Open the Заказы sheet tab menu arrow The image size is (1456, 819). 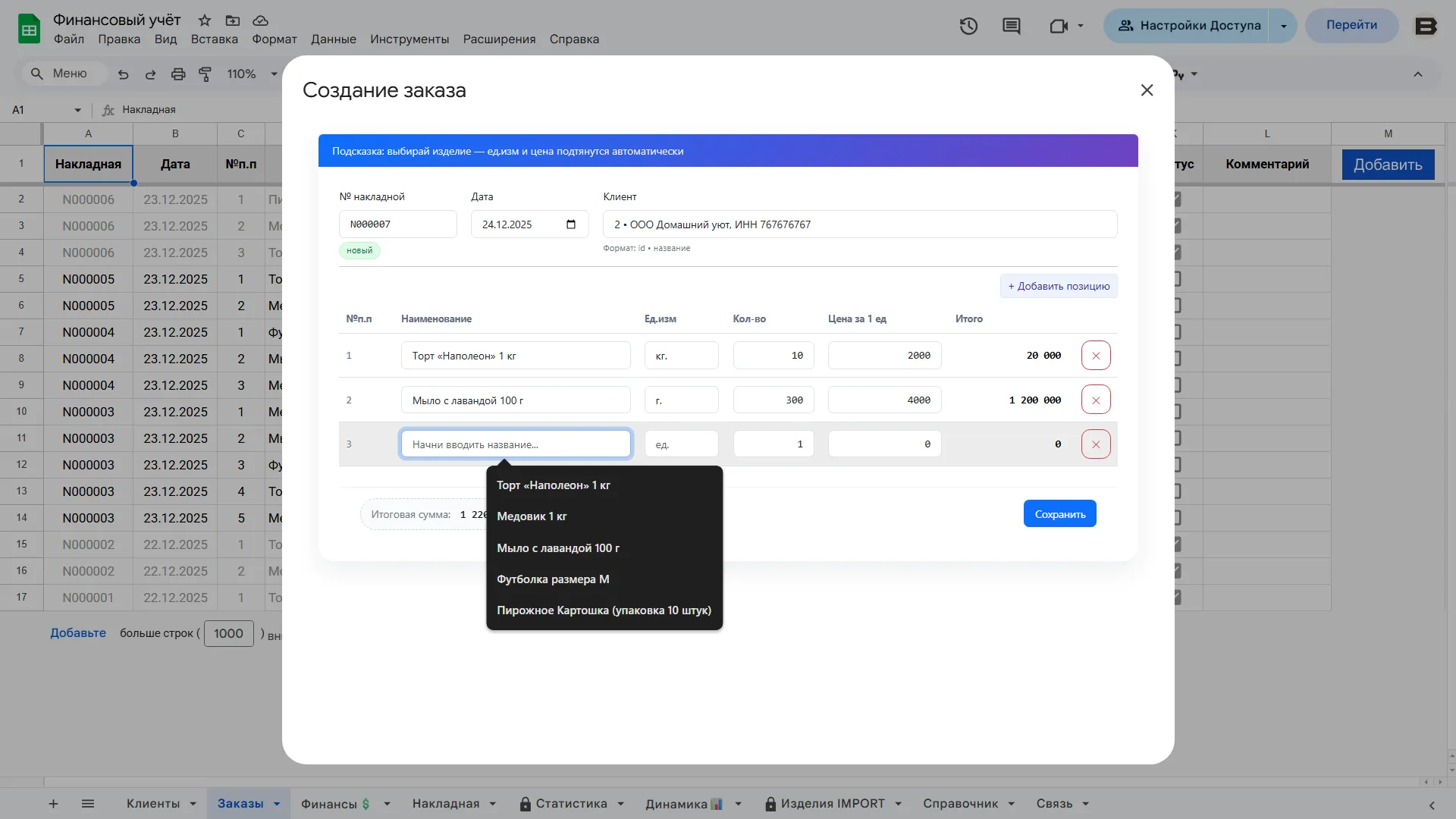(x=277, y=804)
